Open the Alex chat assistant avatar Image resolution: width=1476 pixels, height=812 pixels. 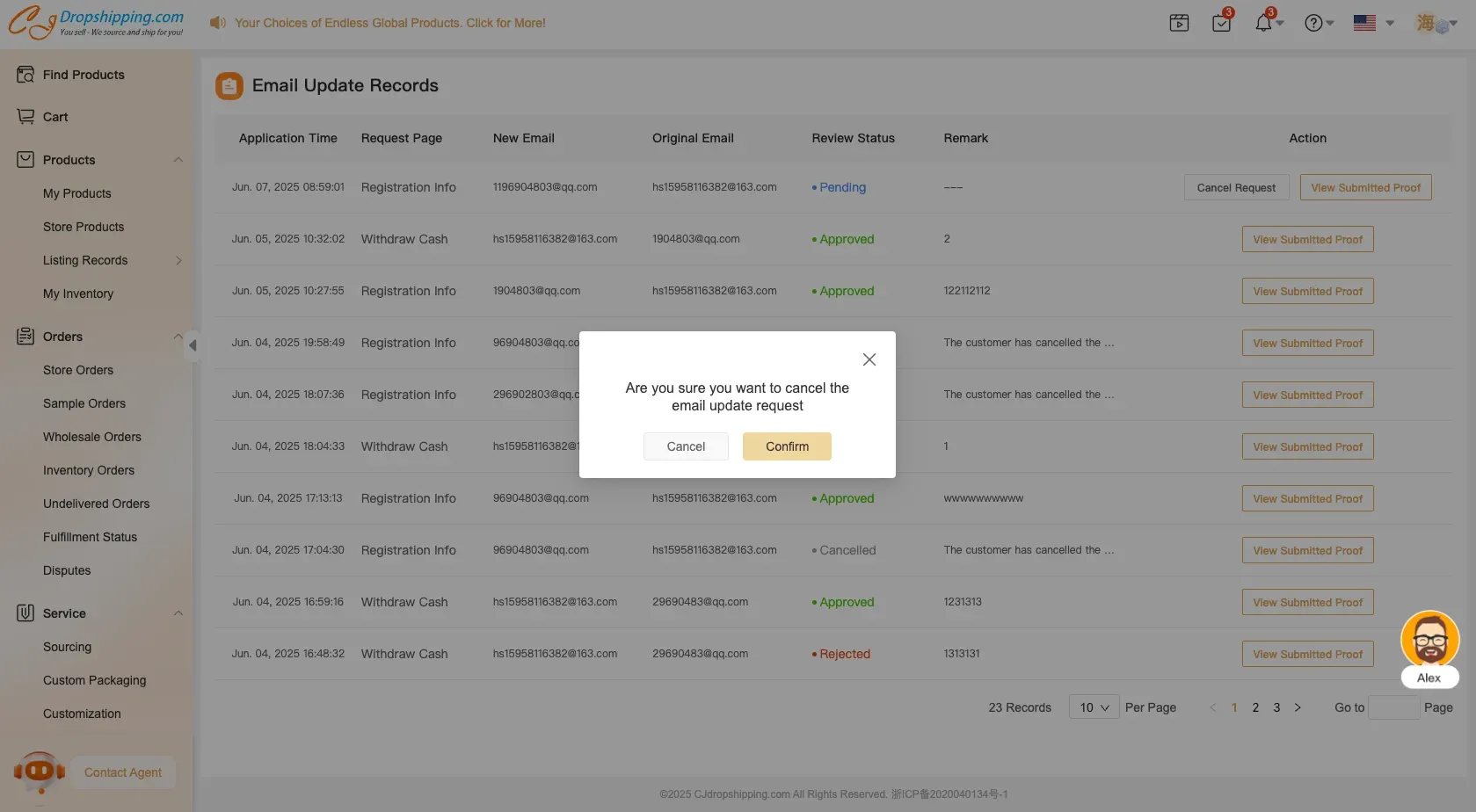click(x=1429, y=640)
